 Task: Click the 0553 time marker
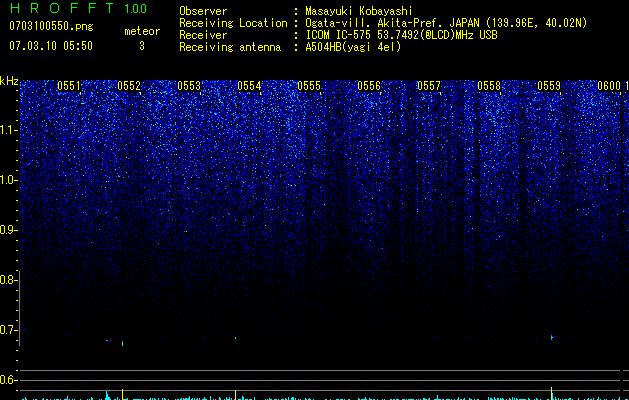(x=189, y=86)
